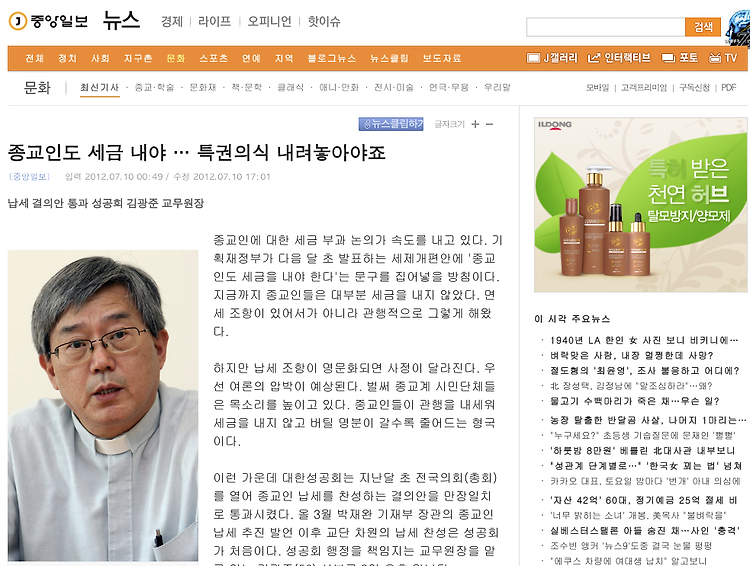Click the 구독신청 subscription link
Viewport: 750px width, 566px height.
point(695,88)
